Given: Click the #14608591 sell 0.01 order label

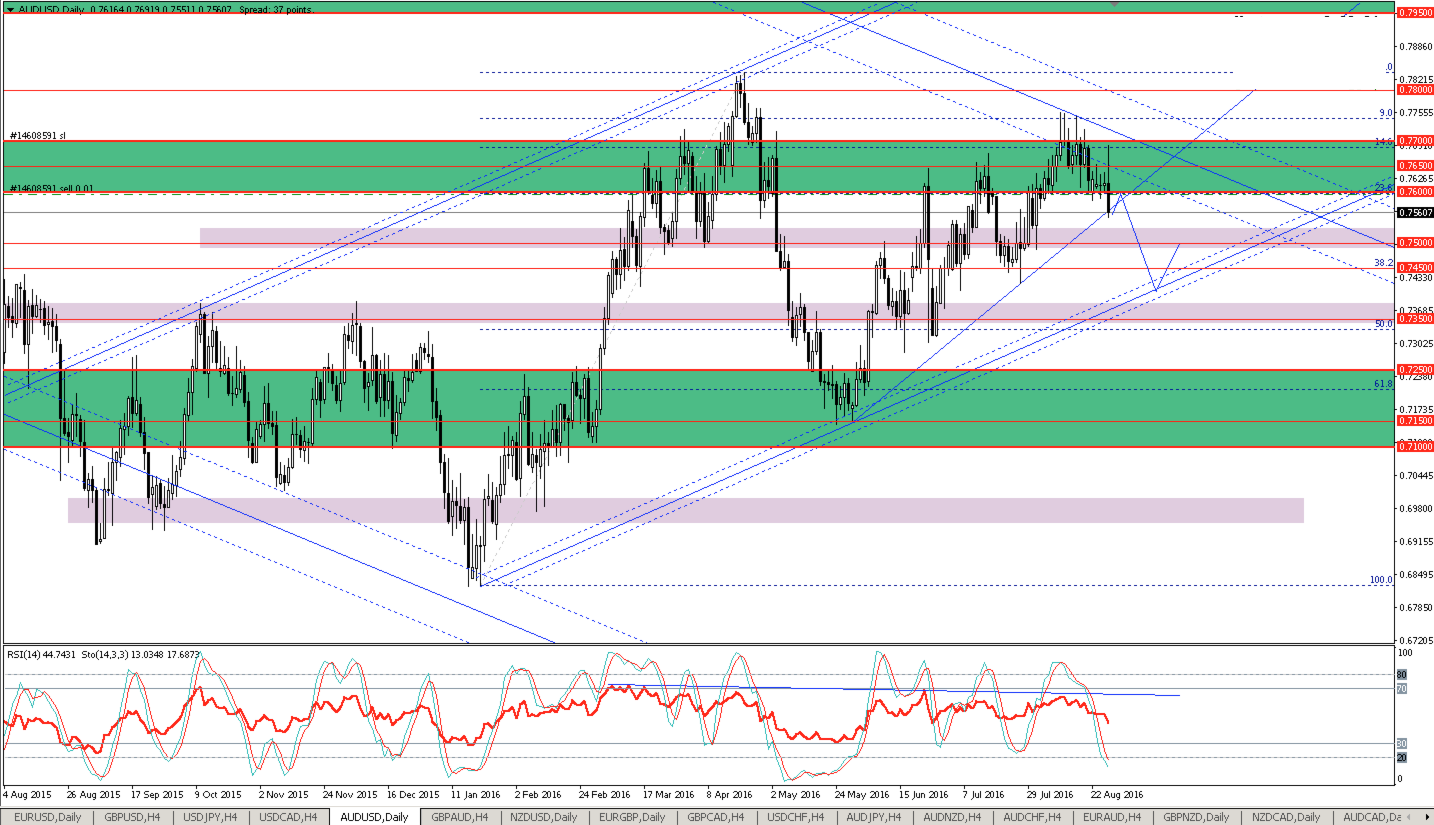Looking at the screenshot, I should click(52, 187).
